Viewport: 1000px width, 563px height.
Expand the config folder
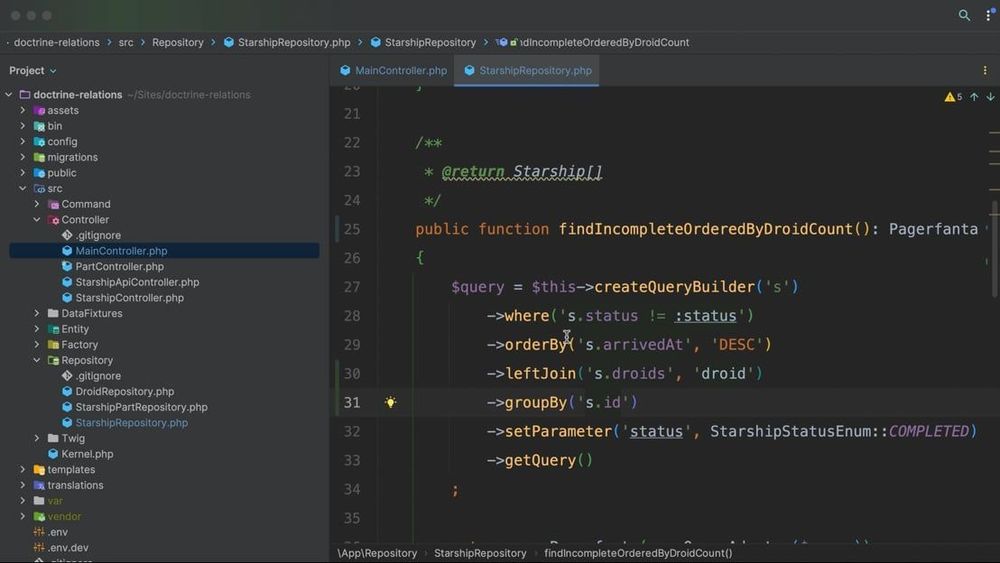point(23,142)
